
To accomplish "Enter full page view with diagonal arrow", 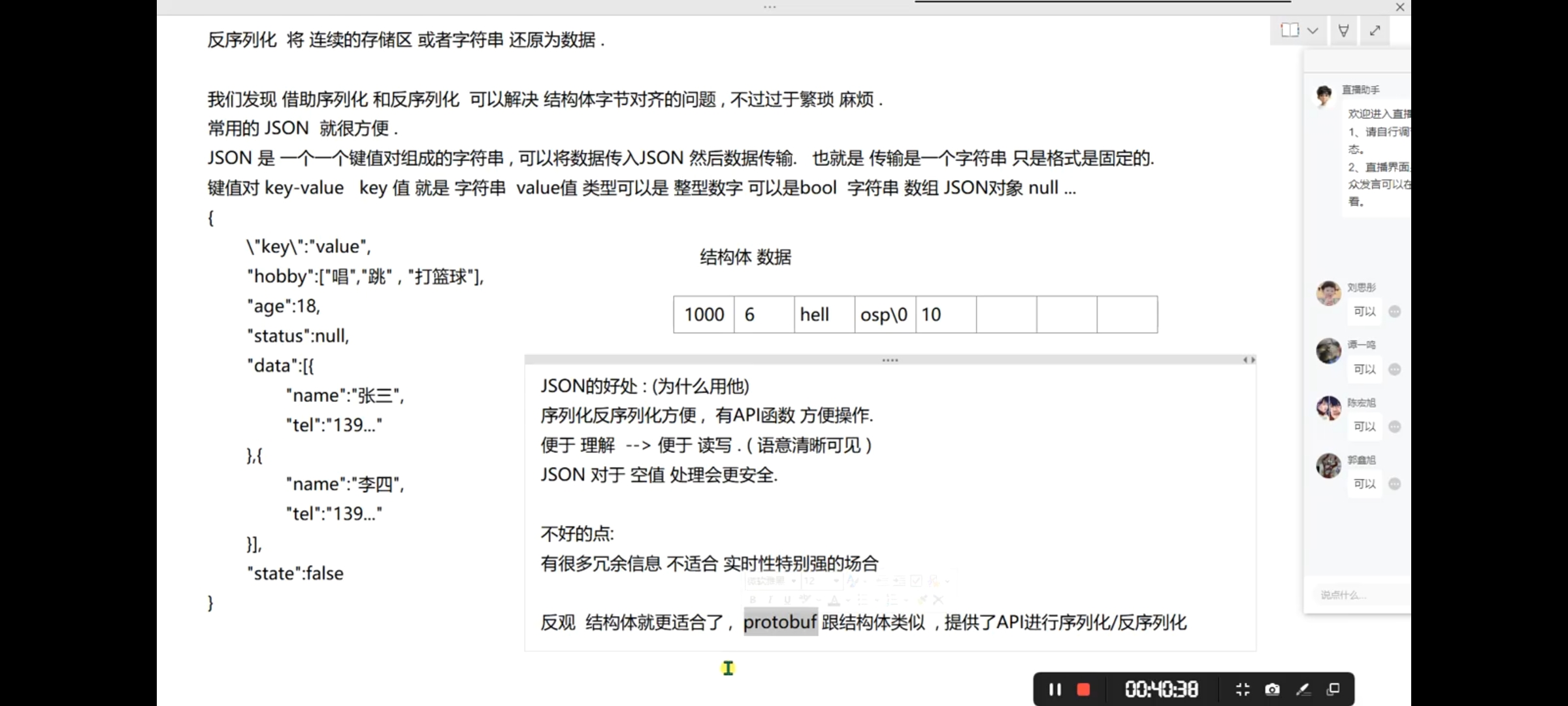I will tap(1375, 30).
